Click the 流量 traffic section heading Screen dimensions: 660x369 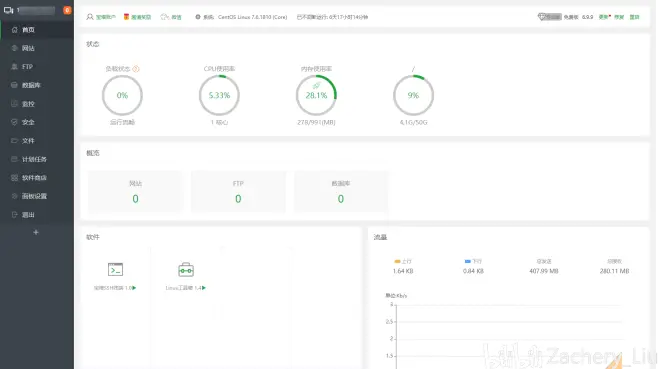click(x=380, y=237)
